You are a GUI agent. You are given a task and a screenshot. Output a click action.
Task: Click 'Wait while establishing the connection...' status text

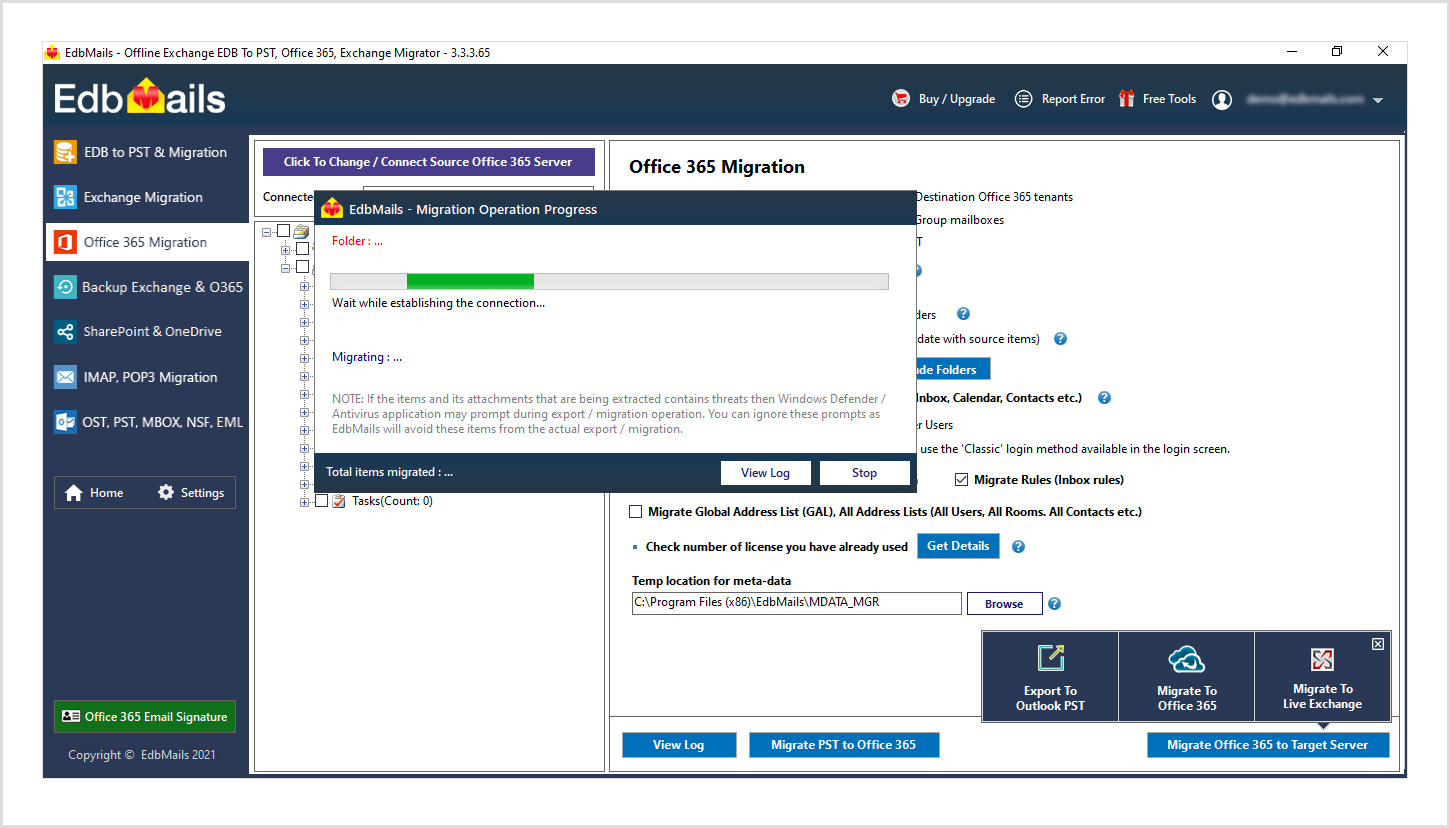pyautogui.click(x=438, y=303)
